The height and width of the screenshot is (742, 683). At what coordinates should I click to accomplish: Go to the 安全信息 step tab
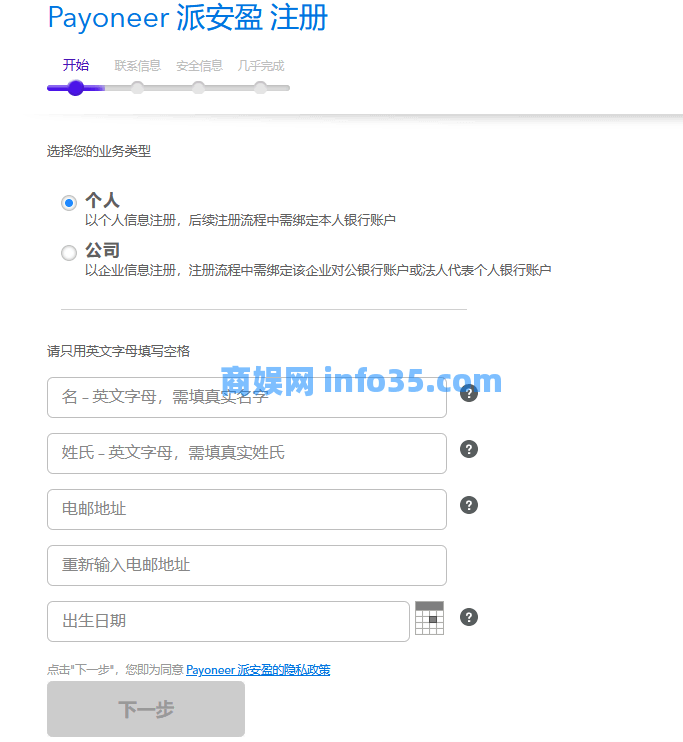pos(199,66)
